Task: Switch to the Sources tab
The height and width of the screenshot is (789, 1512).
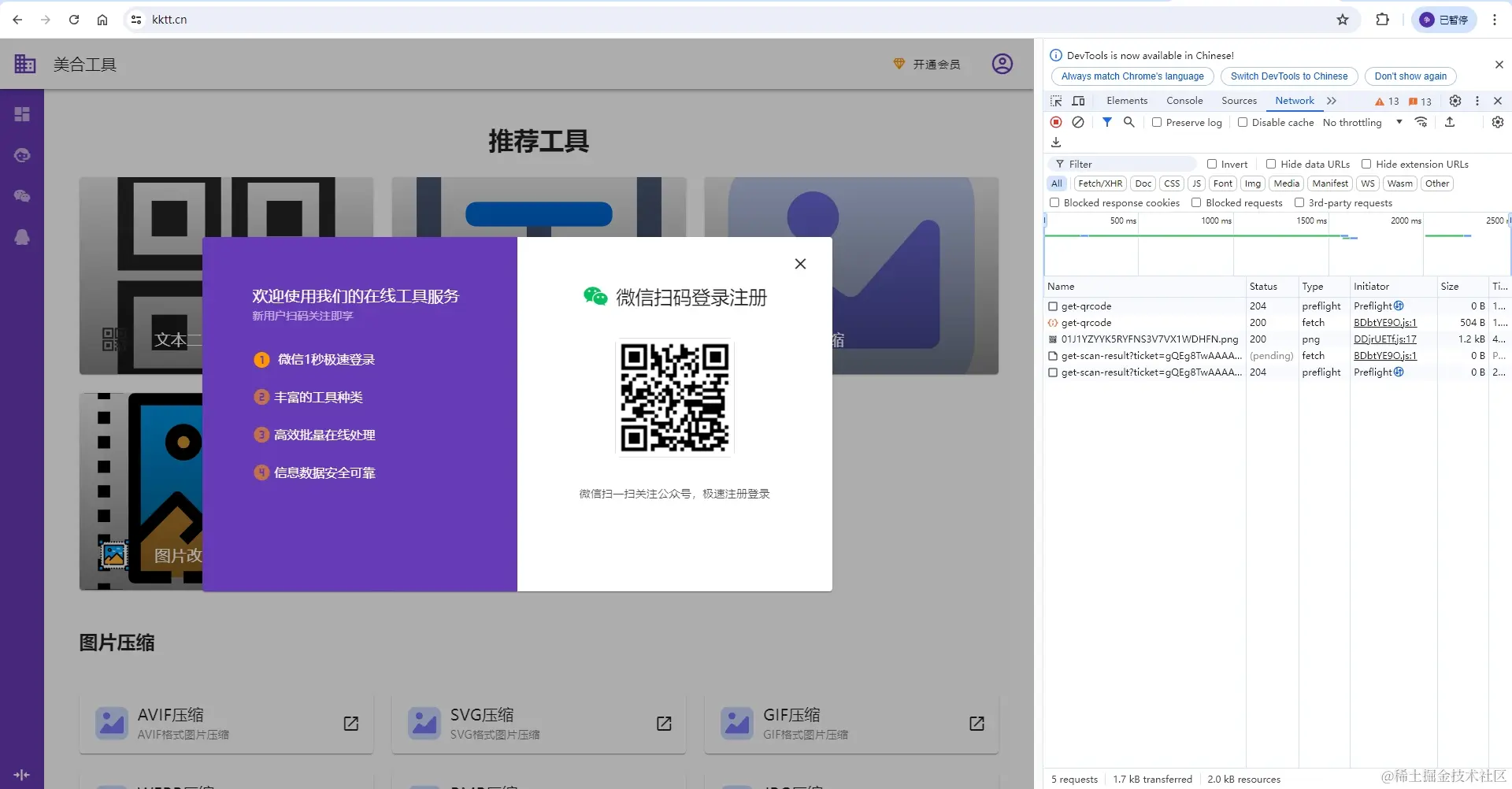Action: coord(1239,101)
